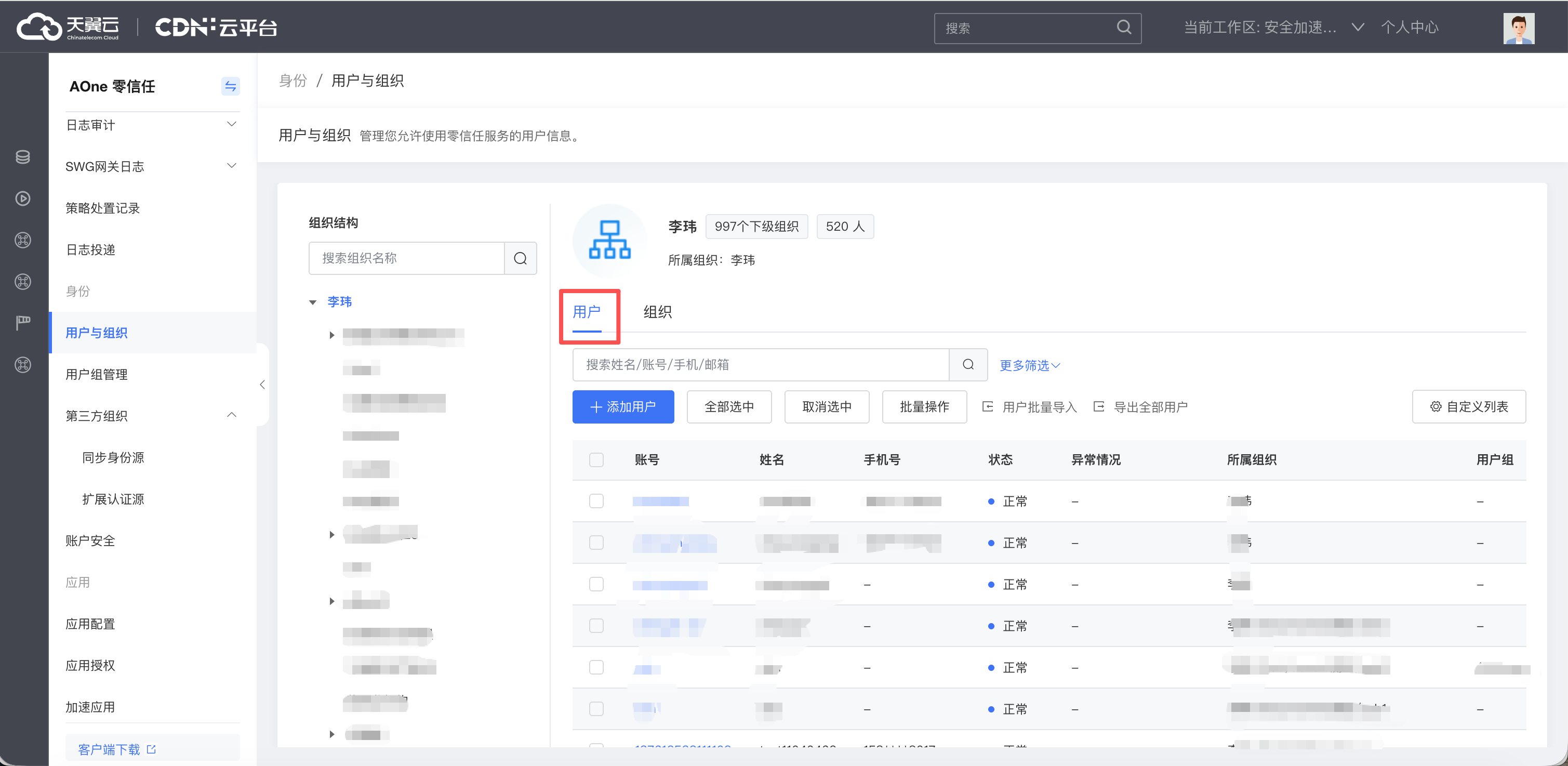Click the organization name search button

[x=521, y=258]
